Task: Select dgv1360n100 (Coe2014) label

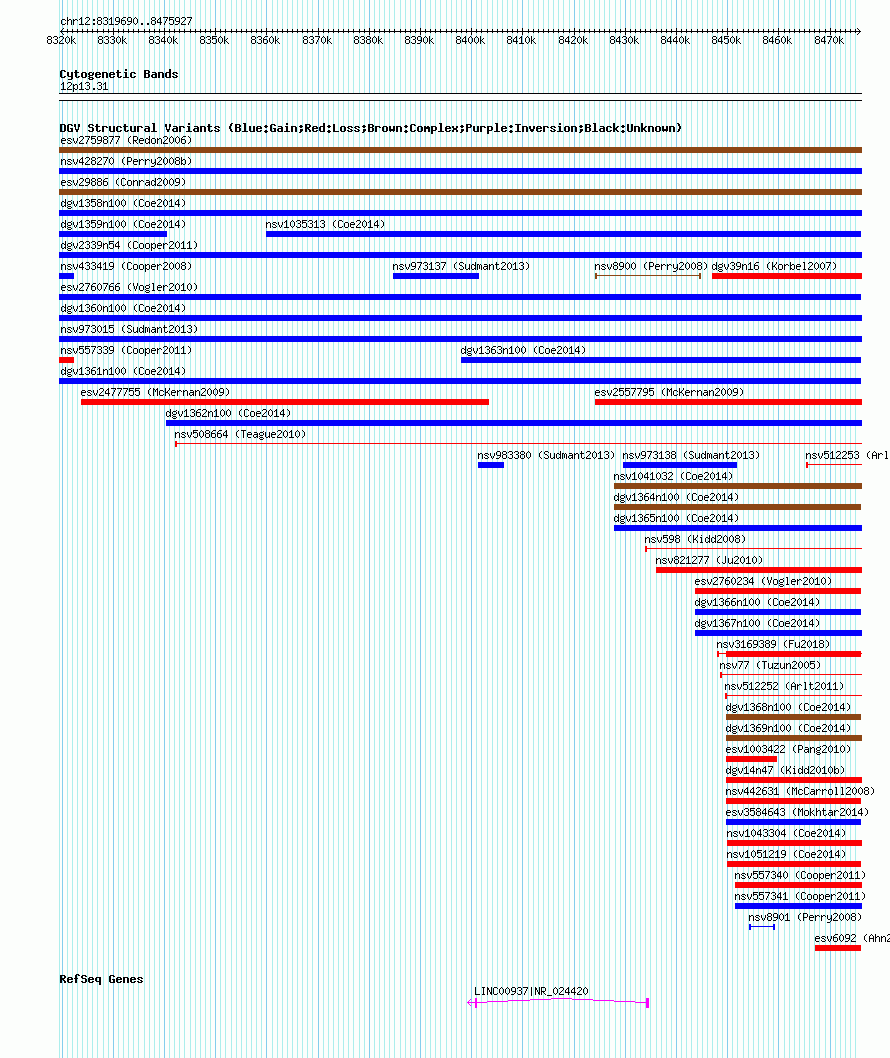Action: 123,308
